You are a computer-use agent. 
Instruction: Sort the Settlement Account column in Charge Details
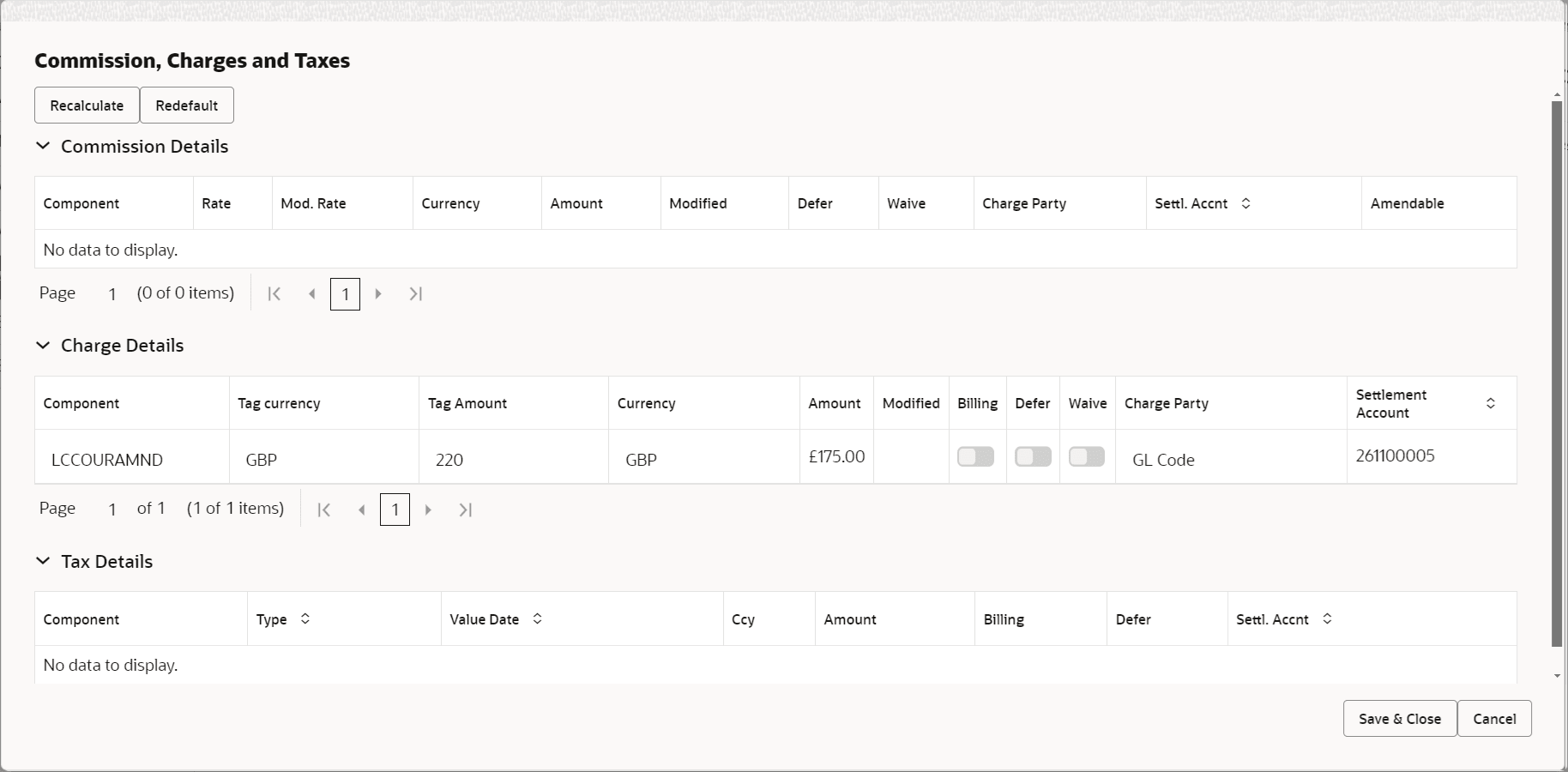pyautogui.click(x=1490, y=403)
